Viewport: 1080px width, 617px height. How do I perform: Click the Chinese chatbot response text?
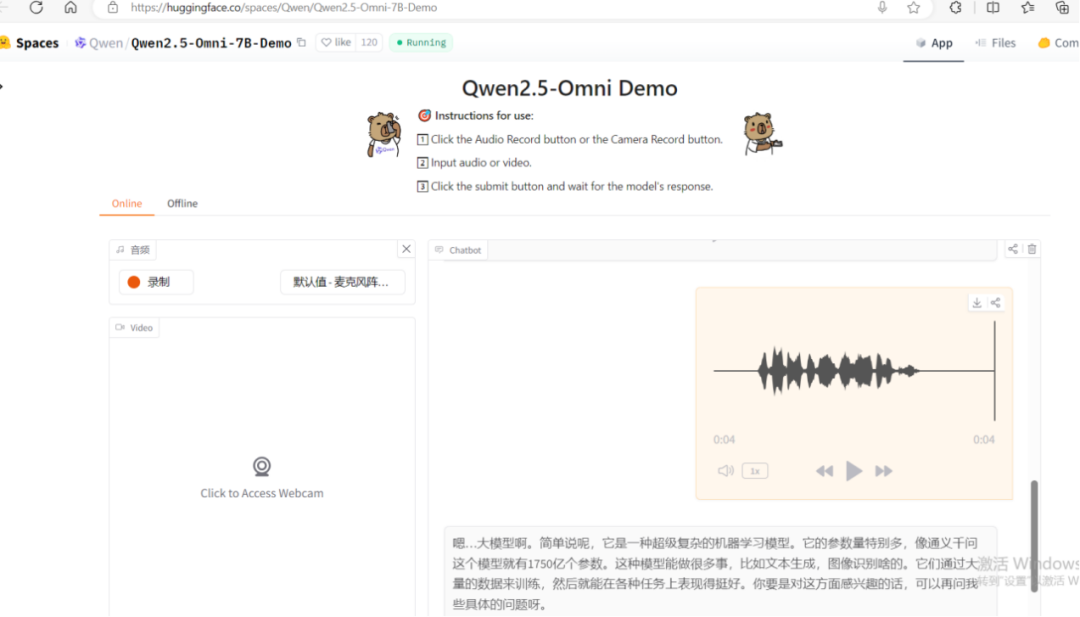point(715,574)
